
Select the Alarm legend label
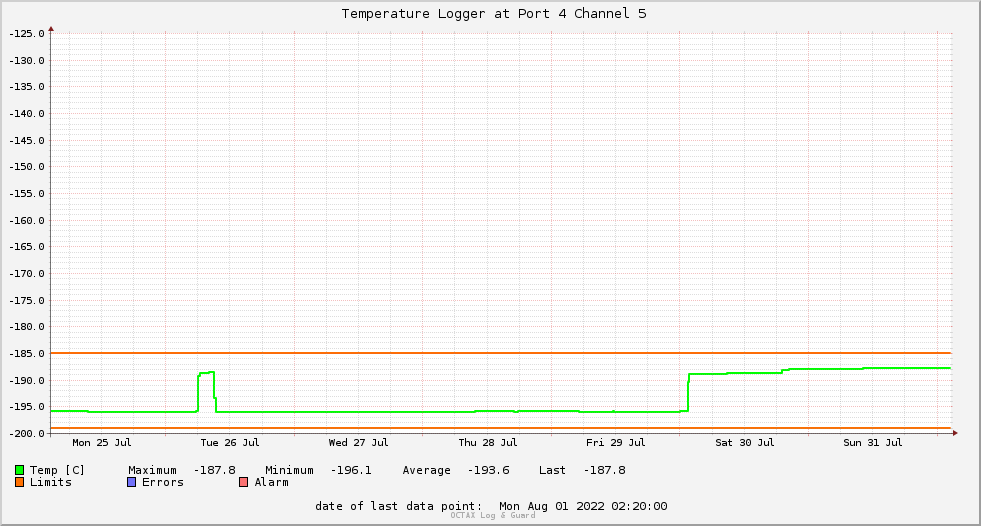point(272,482)
